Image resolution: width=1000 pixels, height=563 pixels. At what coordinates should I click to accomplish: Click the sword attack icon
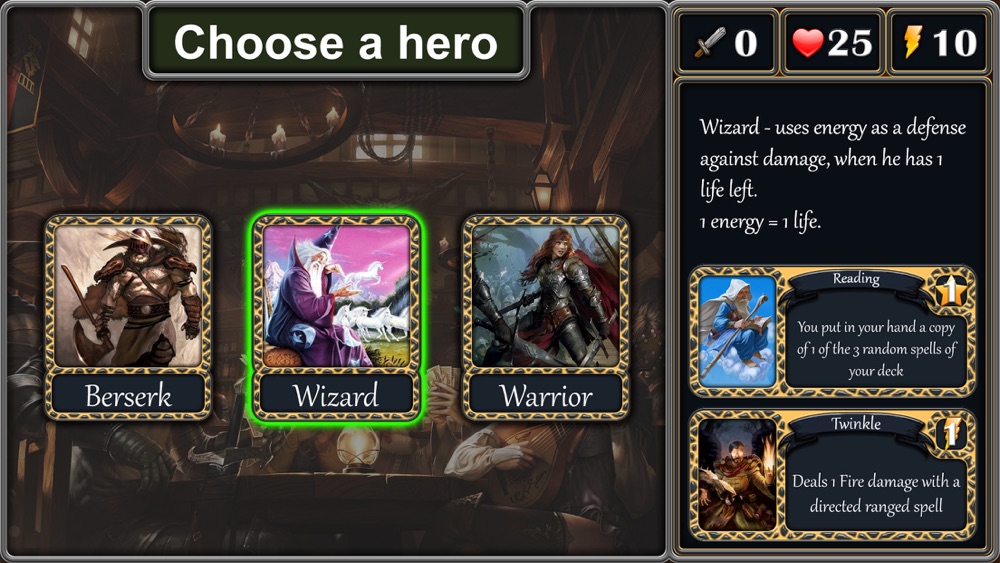tap(710, 43)
